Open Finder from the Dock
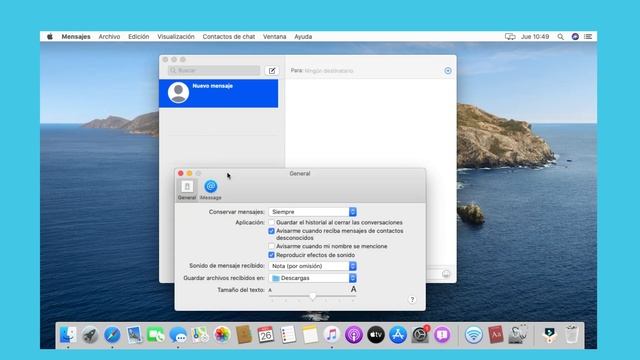 point(68,335)
